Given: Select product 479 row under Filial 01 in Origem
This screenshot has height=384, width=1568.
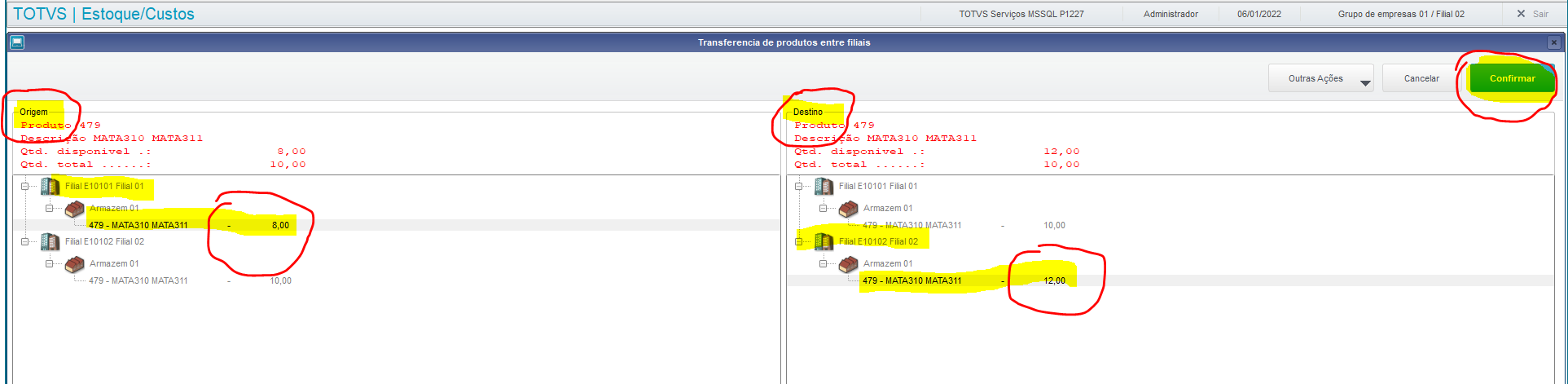Looking at the screenshot, I should (396, 225).
